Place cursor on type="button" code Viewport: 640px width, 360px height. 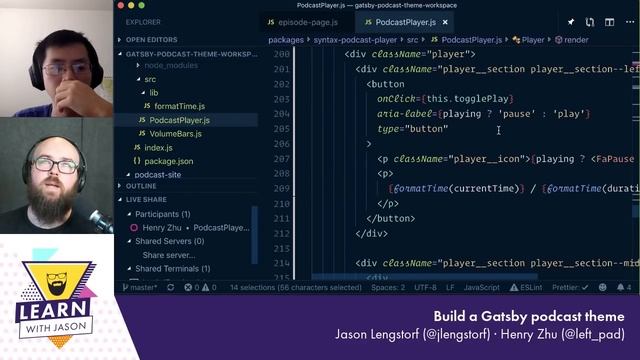click(x=413, y=129)
